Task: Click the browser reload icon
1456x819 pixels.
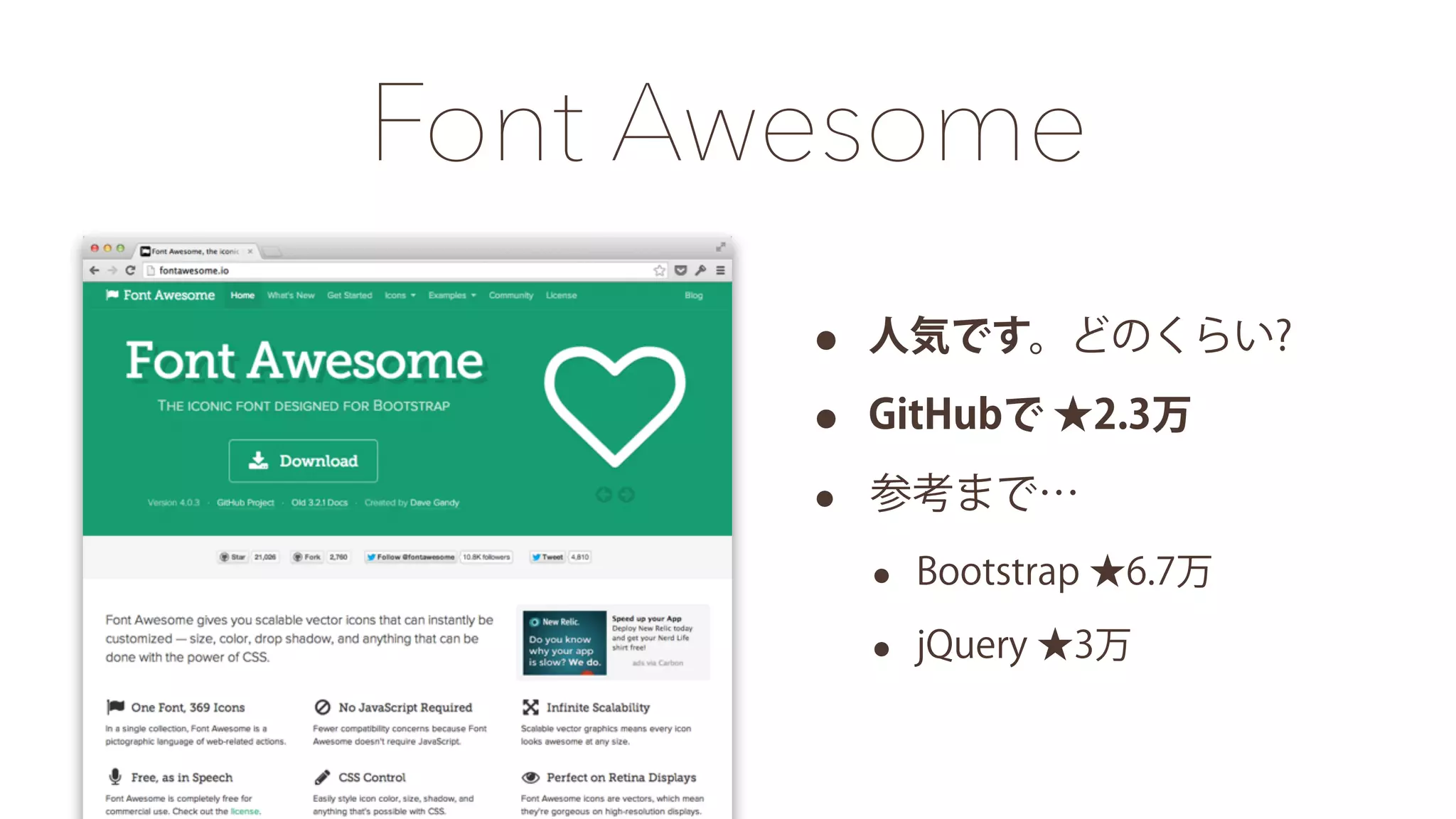Action: 130,270
